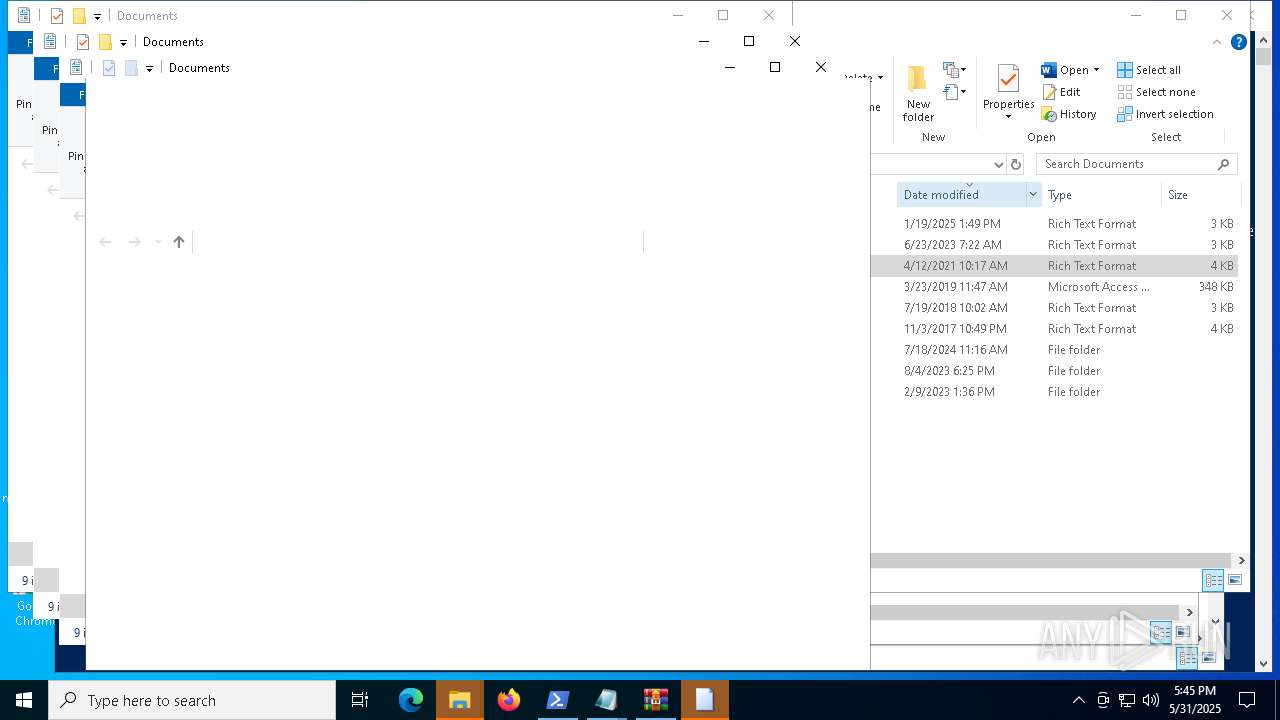1280x720 pixels.
Task: Click the volume tray icon
Action: pos(1150,700)
